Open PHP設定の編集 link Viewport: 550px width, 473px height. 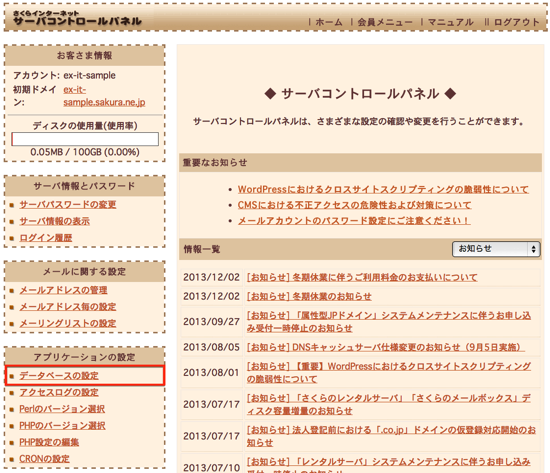(49, 442)
